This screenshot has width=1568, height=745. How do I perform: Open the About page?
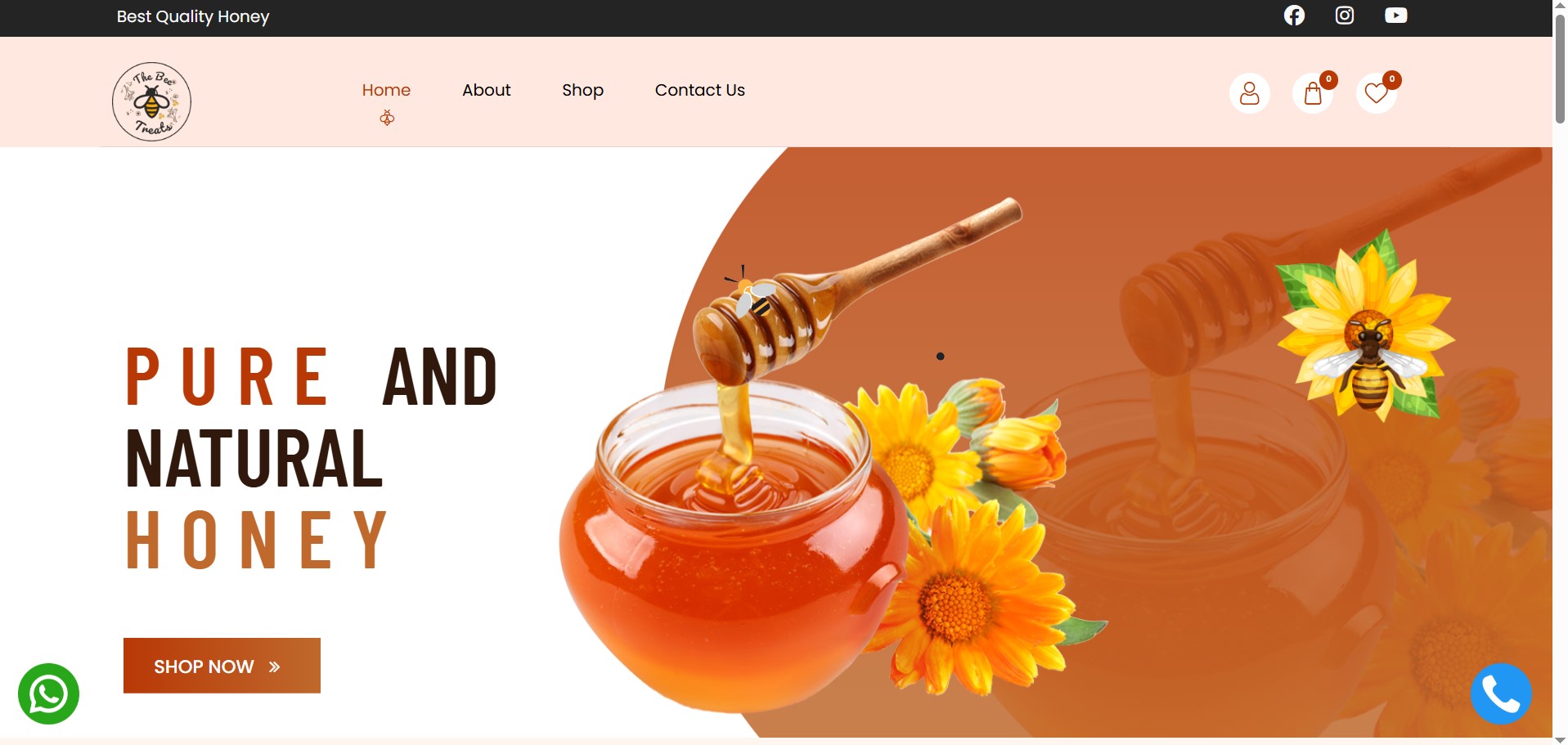[486, 90]
